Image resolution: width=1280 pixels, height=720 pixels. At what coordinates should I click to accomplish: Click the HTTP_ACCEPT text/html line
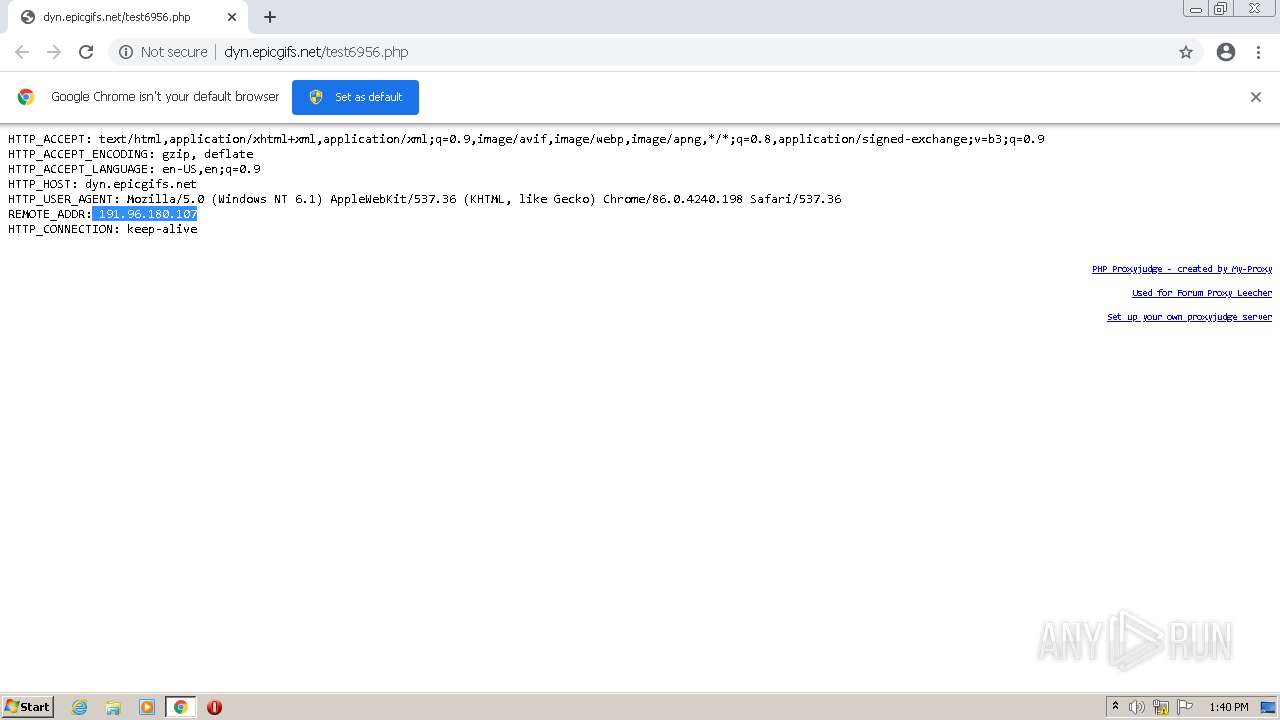[x=526, y=139]
